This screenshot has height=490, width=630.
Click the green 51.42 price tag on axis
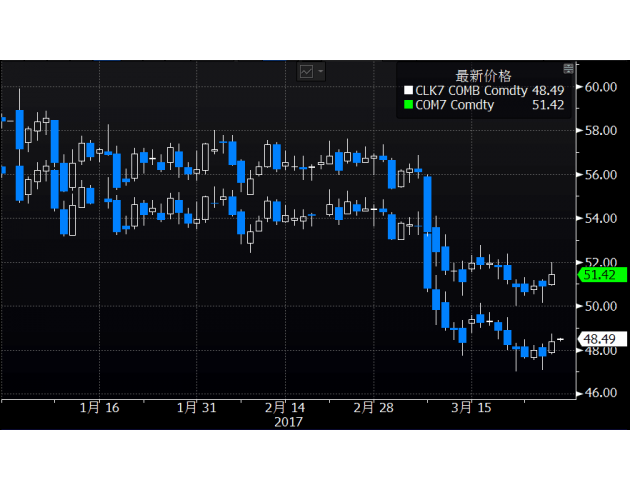pos(604,274)
